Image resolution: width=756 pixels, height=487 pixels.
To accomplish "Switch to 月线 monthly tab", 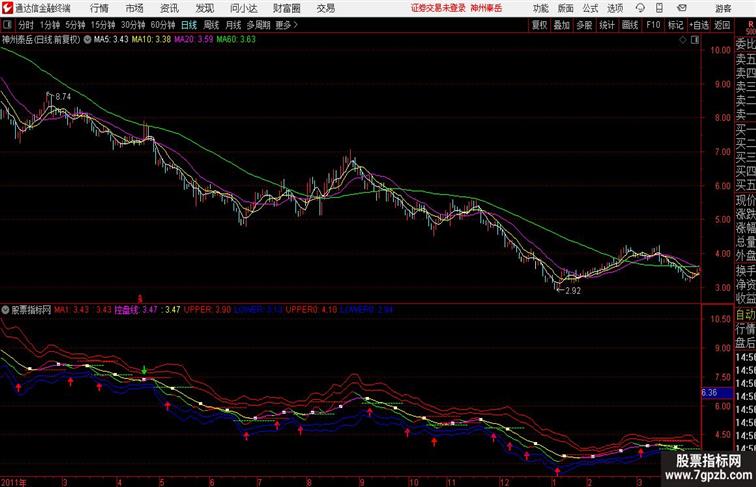I will click(x=233, y=25).
